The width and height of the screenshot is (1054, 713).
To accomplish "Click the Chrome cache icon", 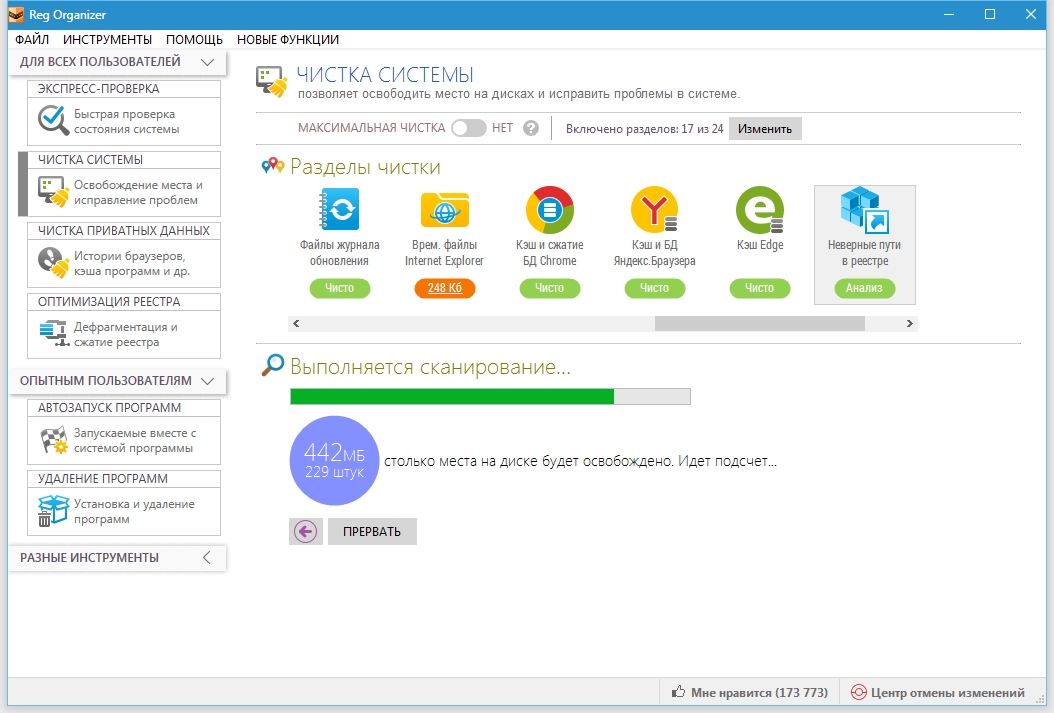I will coord(549,210).
